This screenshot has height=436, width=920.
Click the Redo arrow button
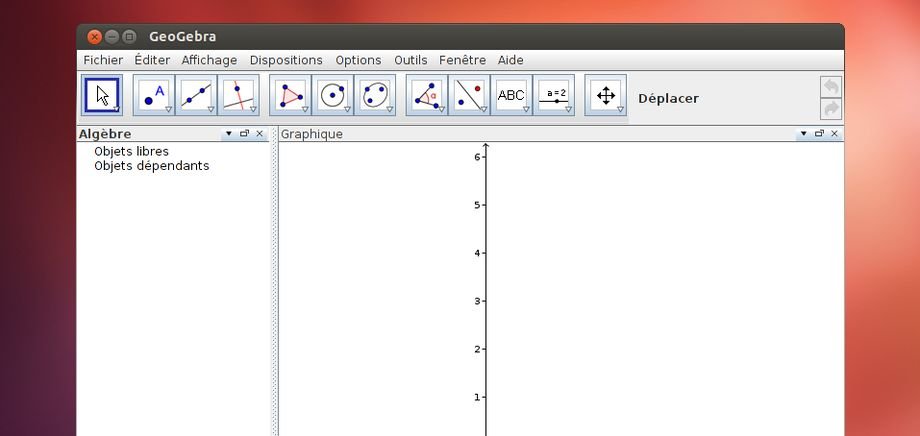coord(830,109)
